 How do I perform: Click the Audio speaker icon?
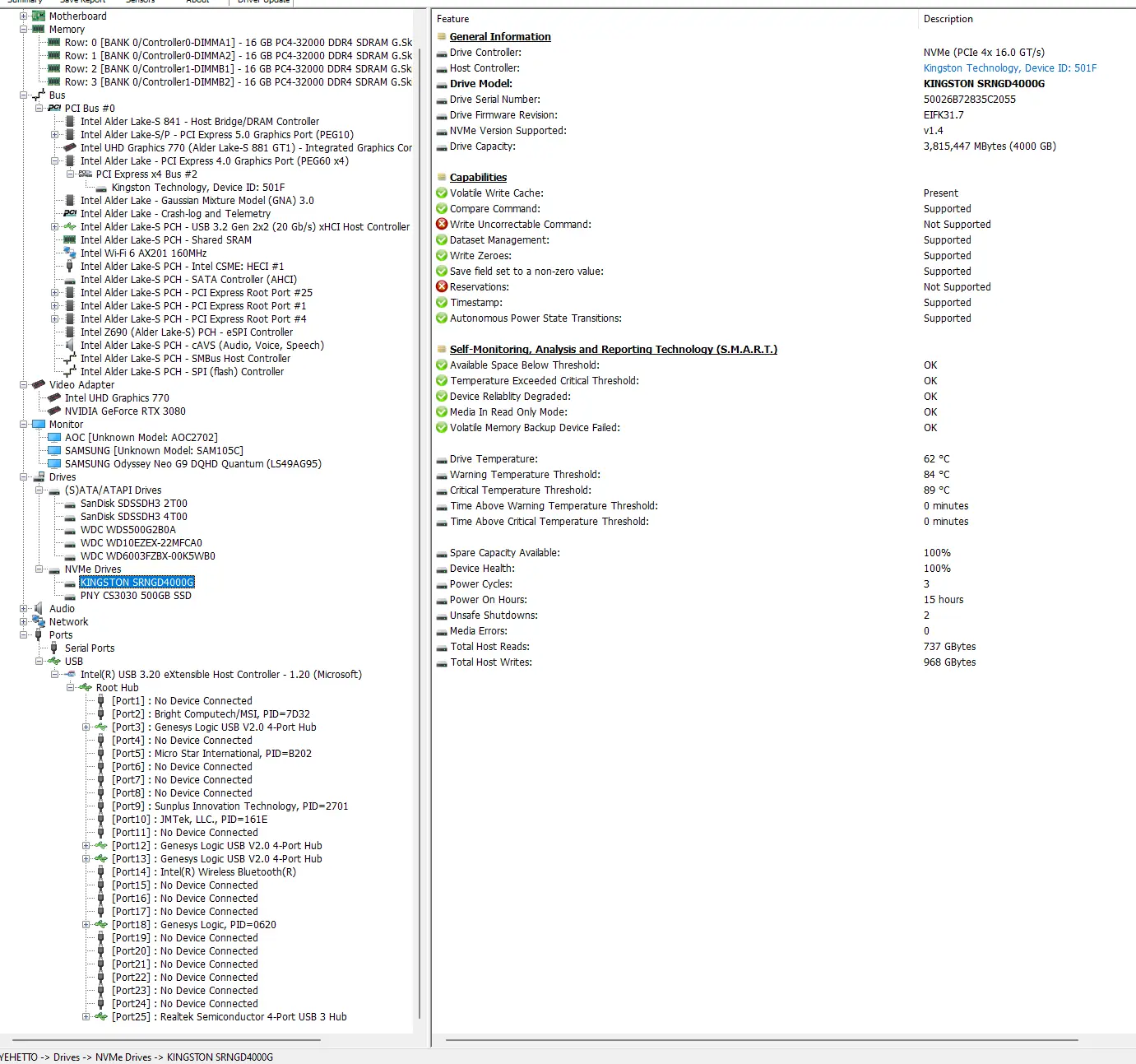pyautogui.click(x=39, y=608)
